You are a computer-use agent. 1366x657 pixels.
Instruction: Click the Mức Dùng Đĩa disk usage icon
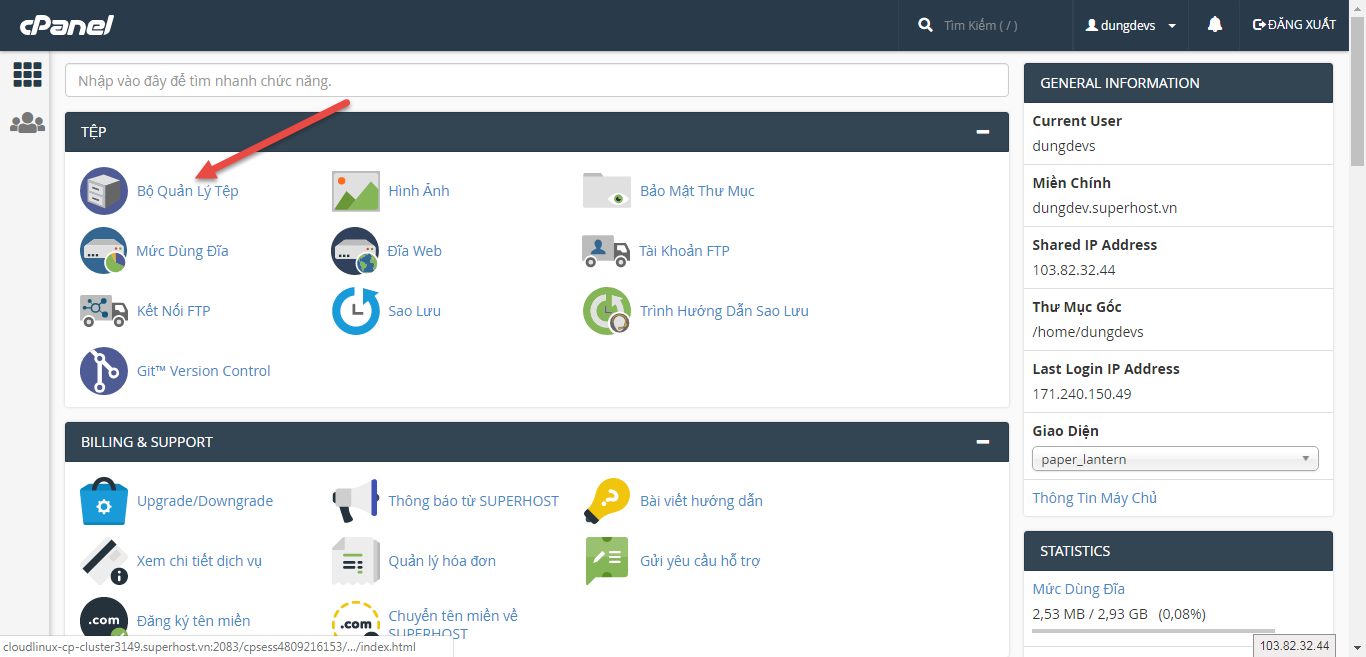(104, 251)
